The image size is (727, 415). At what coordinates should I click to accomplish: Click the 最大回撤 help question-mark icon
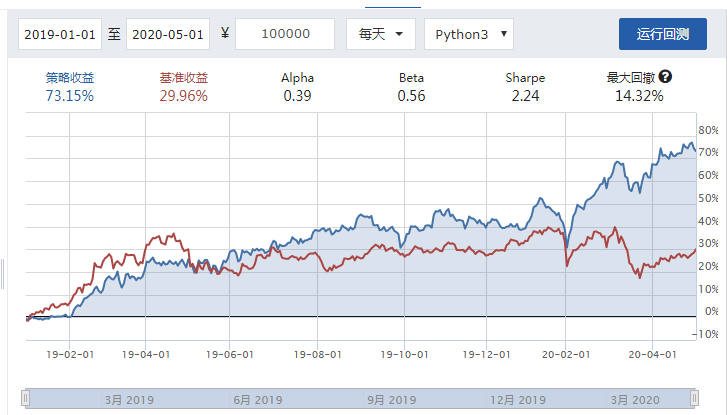(x=666, y=77)
